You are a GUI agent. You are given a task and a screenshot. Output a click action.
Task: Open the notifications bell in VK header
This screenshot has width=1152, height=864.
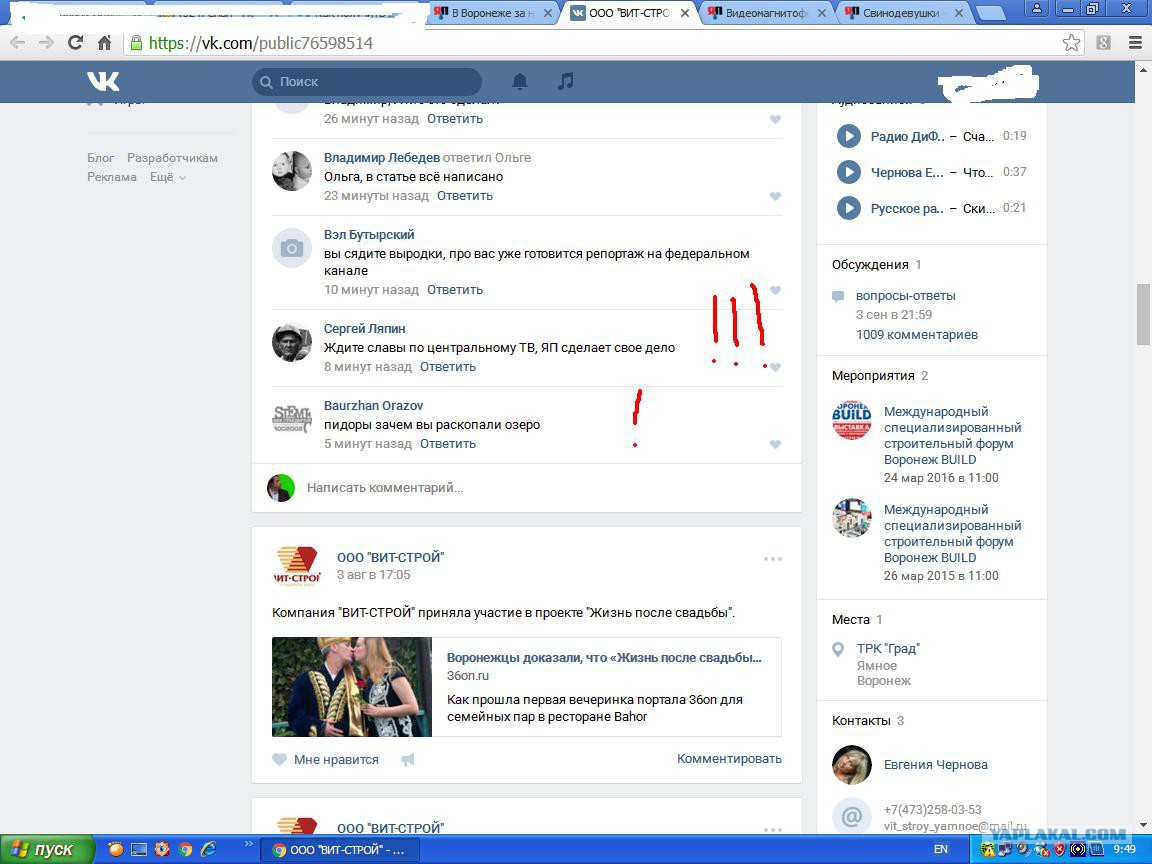pos(519,81)
